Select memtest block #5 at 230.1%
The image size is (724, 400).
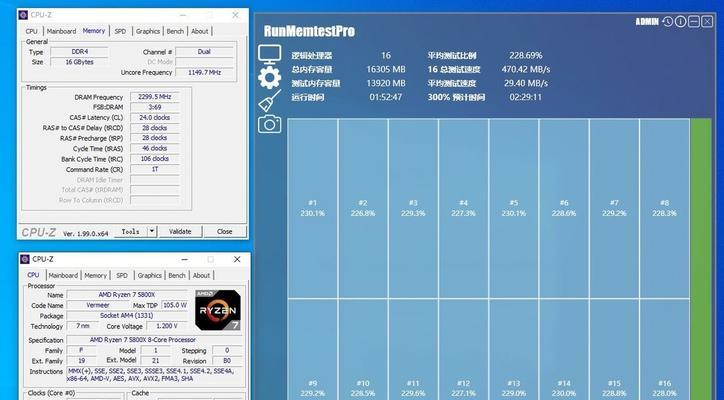point(513,208)
